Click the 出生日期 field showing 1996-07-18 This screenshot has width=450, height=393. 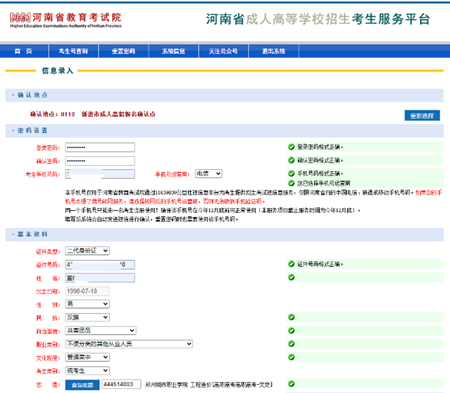tap(87, 291)
